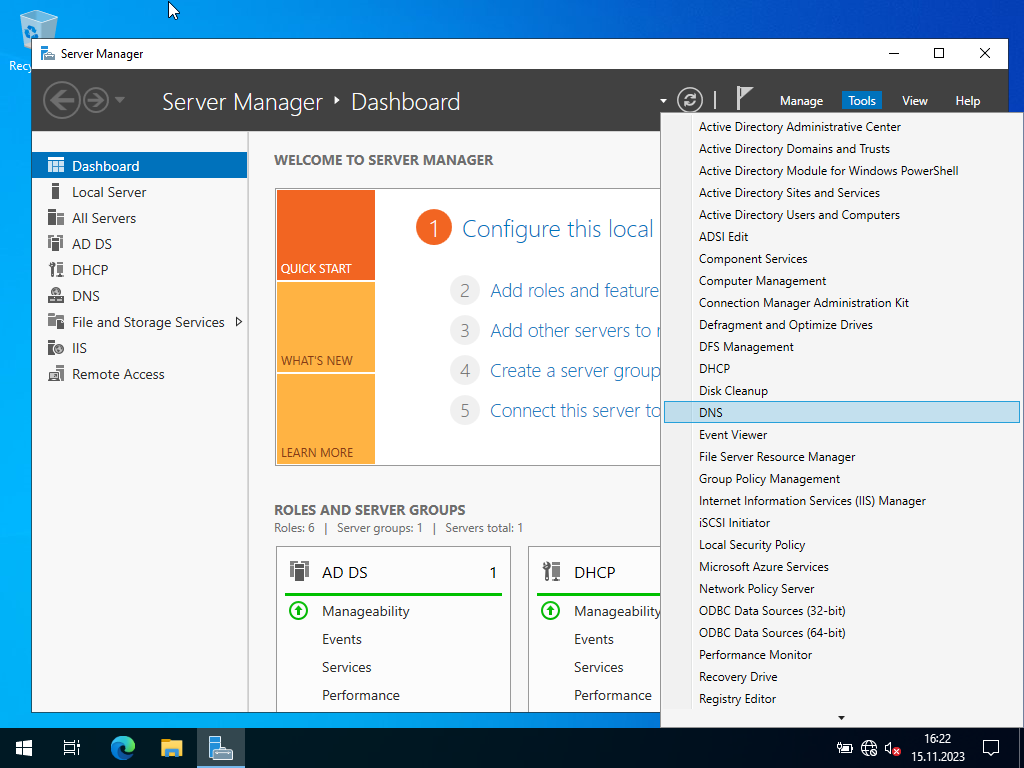1024x768 pixels.
Task: Select DNS from the Tools menu
Action: tap(842, 412)
